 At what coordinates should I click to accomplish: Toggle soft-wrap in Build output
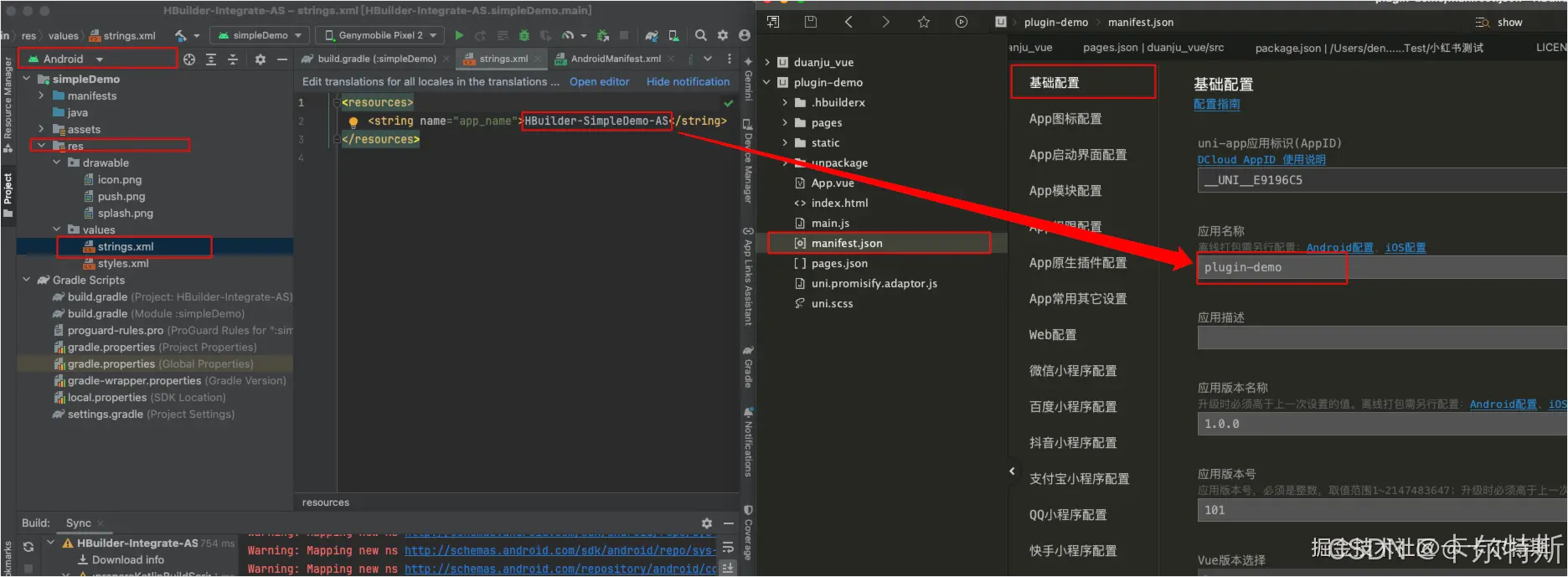point(728,548)
